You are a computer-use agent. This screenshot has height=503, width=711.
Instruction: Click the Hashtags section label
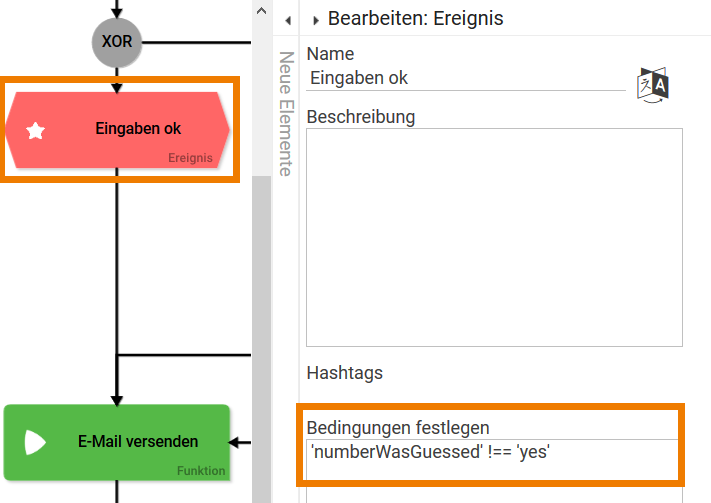tap(344, 373)
